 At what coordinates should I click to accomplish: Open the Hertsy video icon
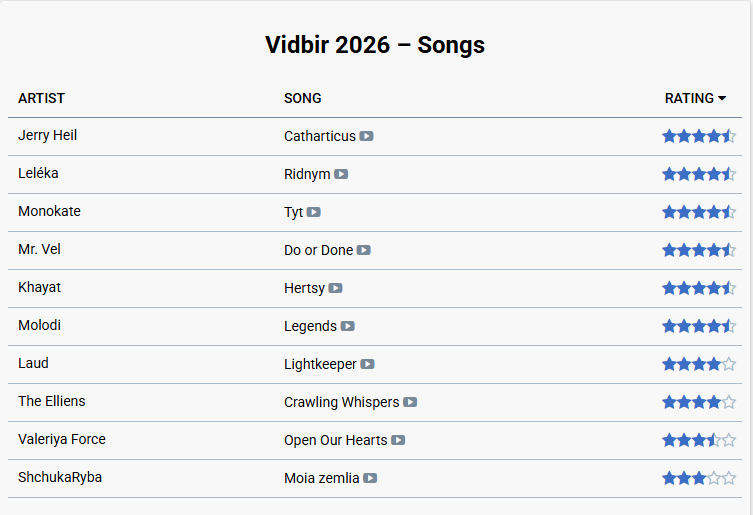[336, 288]
